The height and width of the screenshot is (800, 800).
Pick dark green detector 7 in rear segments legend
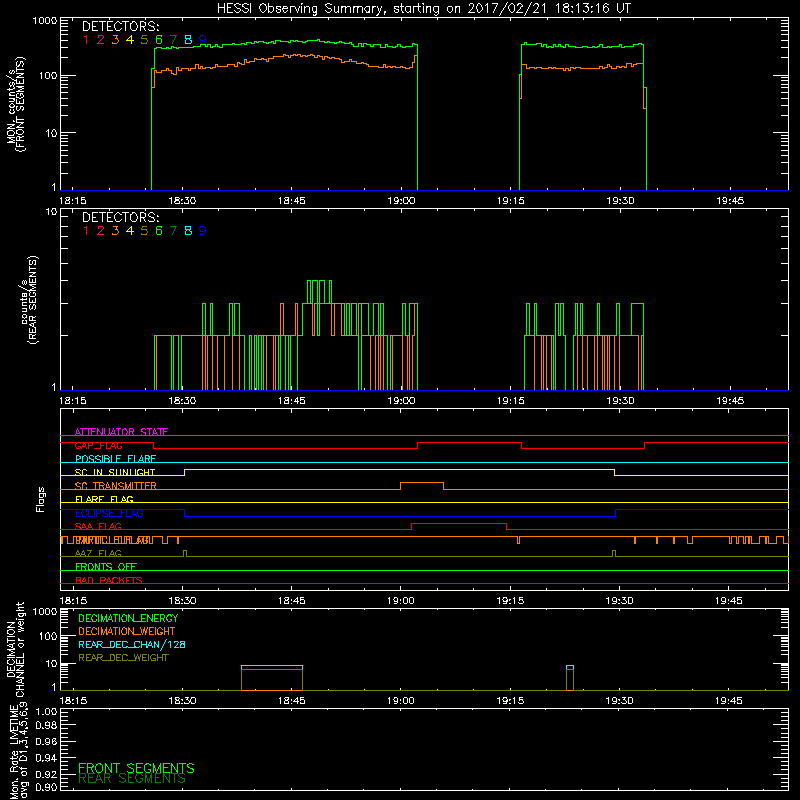click(173, 231)
